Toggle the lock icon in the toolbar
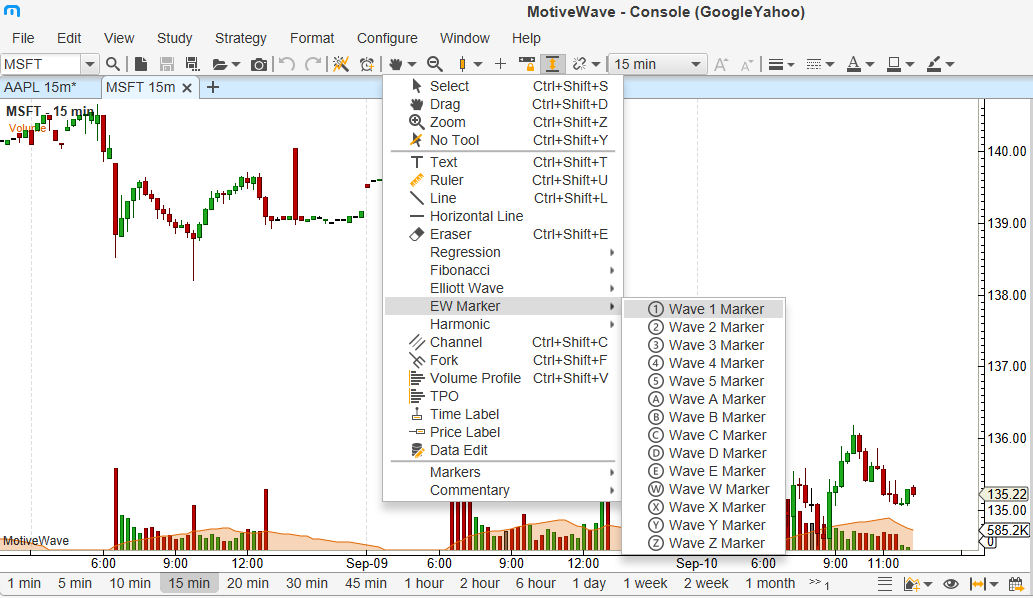Screen dimensions: 1033x598 (x=526, y=64)
